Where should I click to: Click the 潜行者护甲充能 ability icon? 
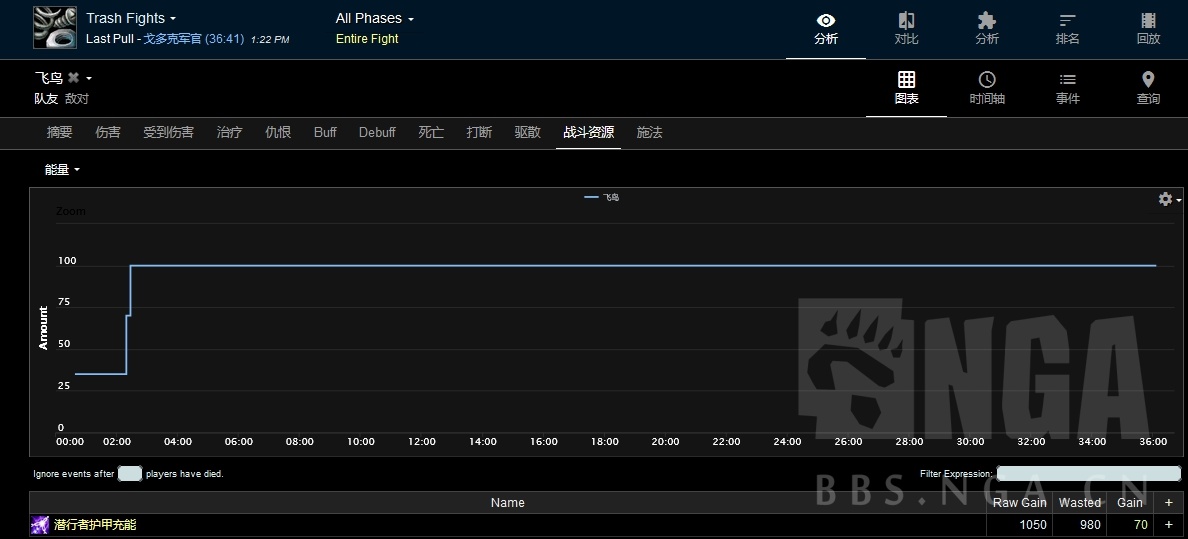[x=40, y=525]
